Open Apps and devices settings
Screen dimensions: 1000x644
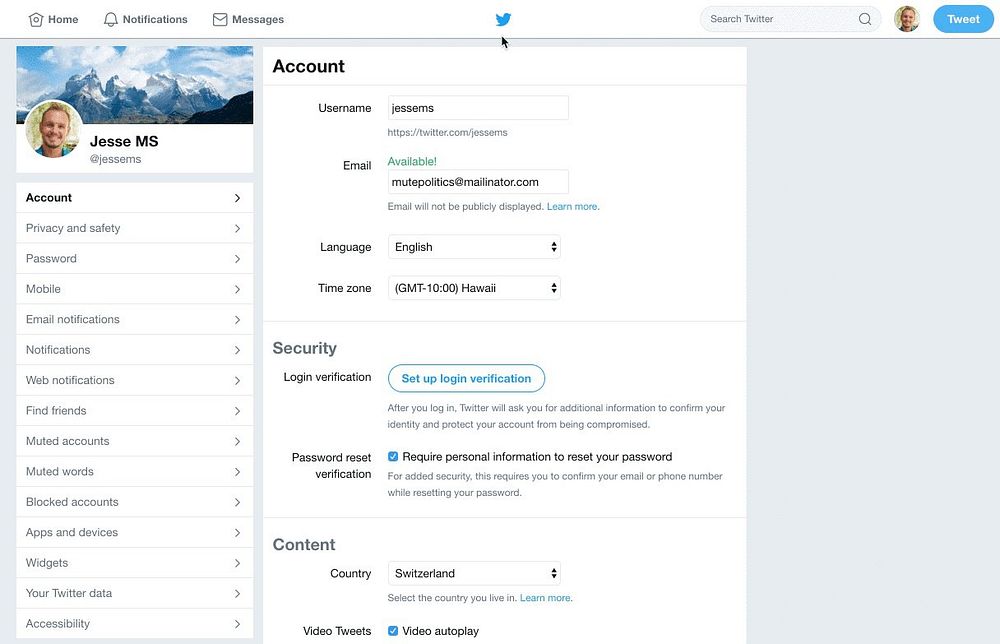(135, 532)
